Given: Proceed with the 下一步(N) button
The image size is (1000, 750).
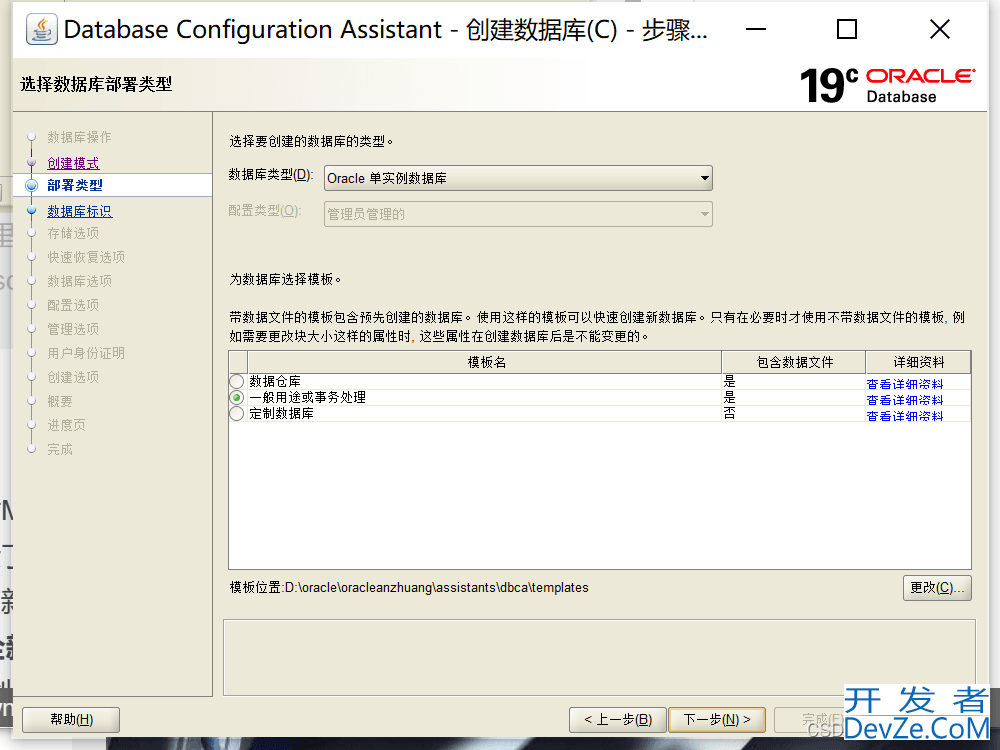Looking at the screenshot, I should (717, 719).
